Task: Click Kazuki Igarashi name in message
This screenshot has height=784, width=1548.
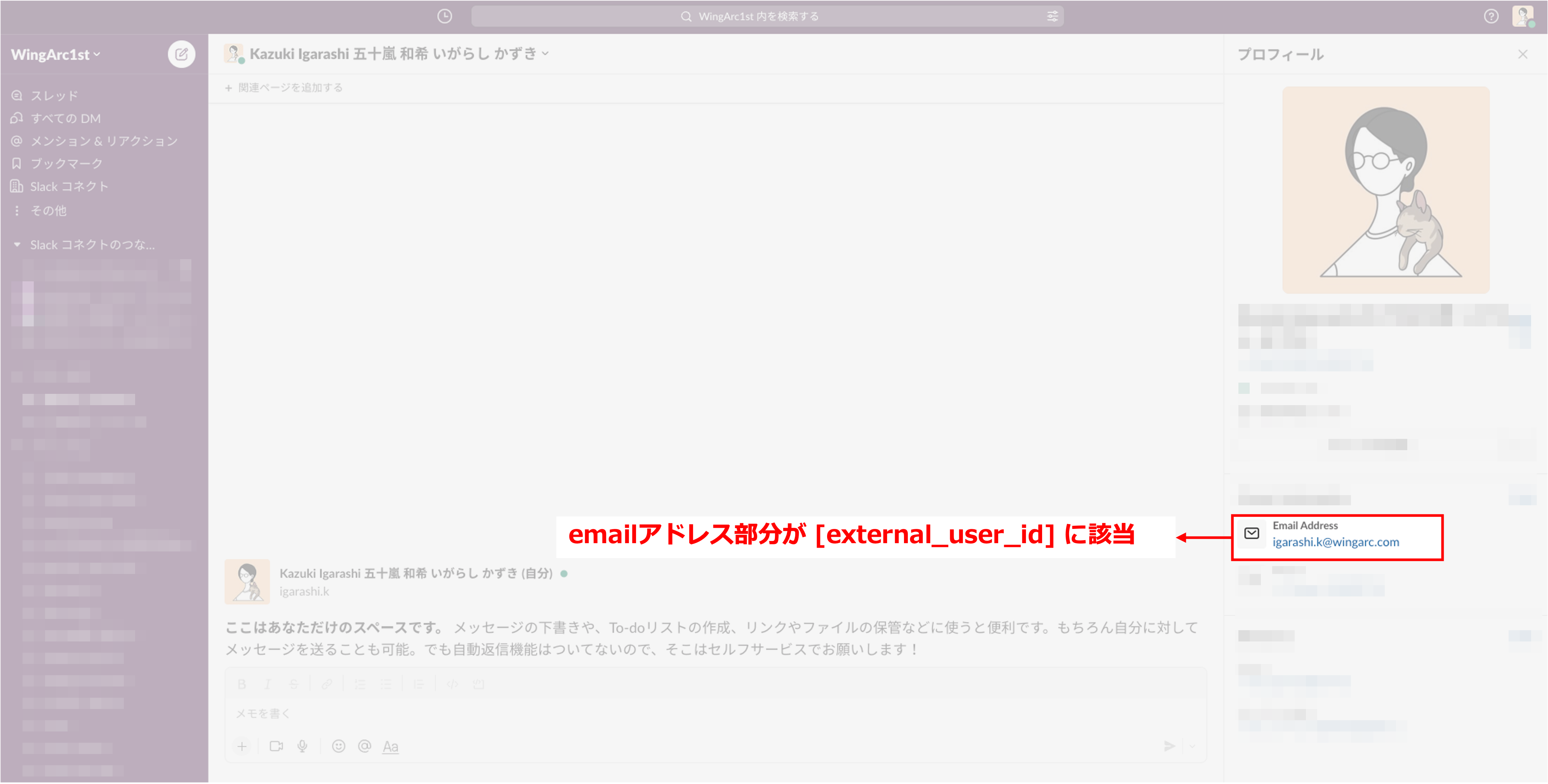Action: click(416, 573)
